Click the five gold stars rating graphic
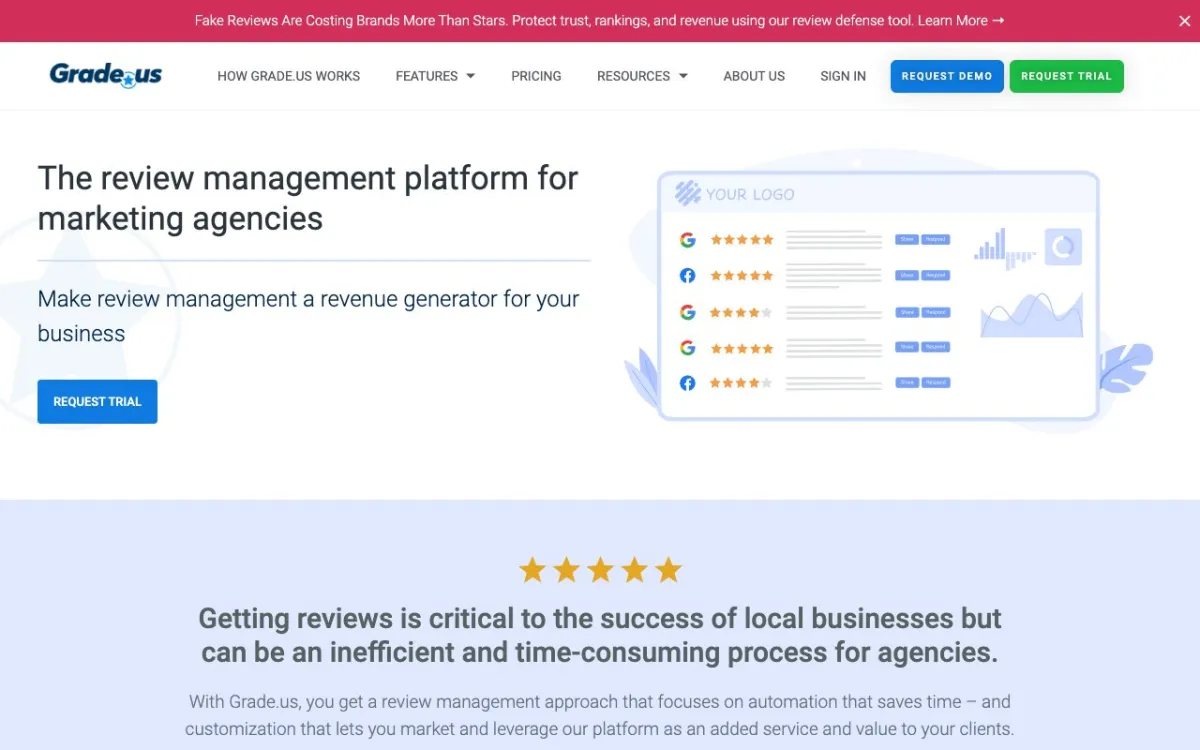The width and height of the screenshot is (1200, 750). pos(600,570)
